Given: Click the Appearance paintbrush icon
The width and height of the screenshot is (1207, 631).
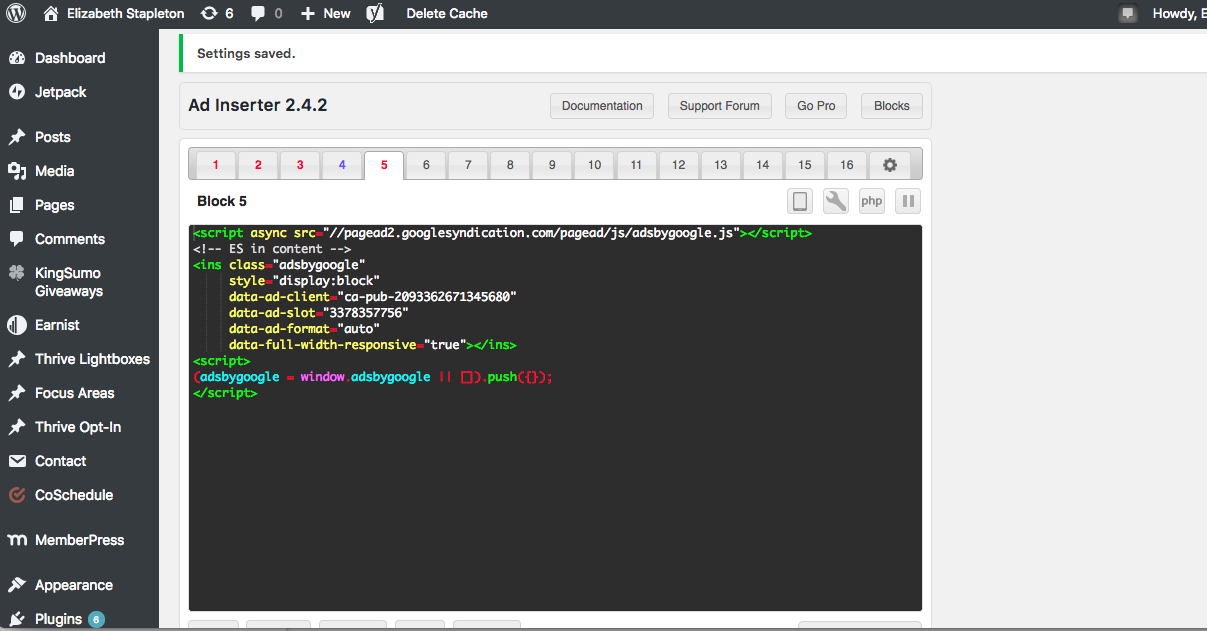Looking at the screenshot, I should pos(17,585).
